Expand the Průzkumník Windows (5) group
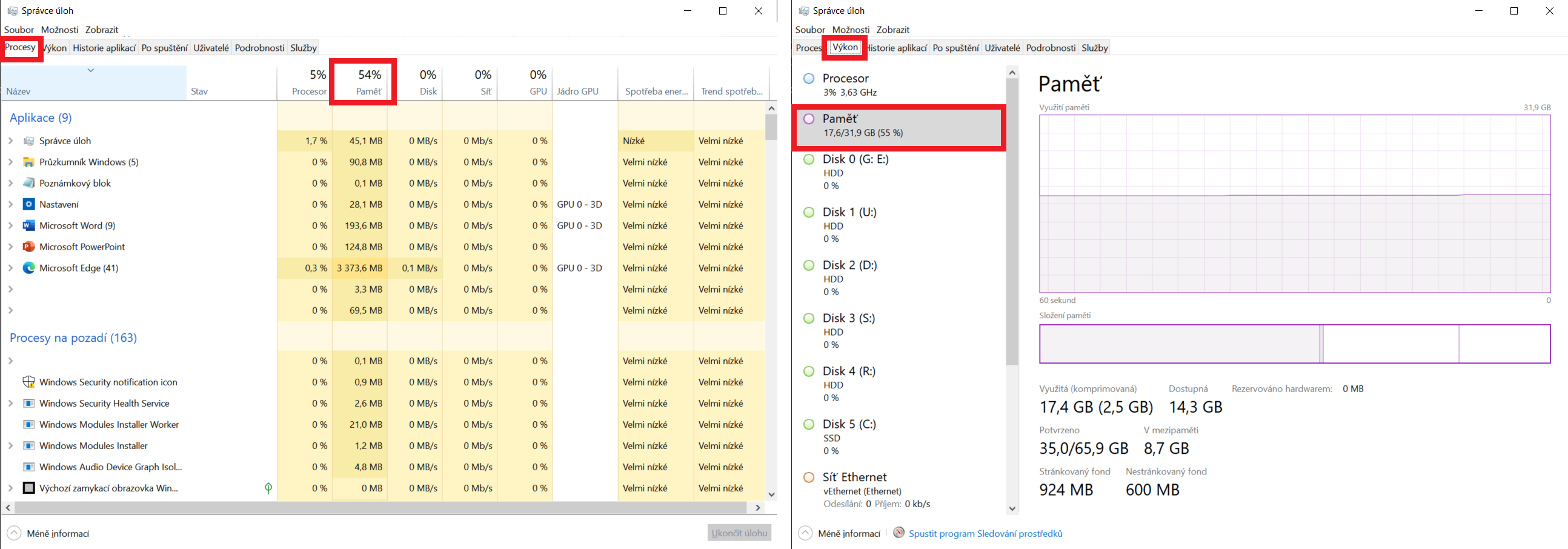This screenshot has height=549, width=1568. [x=10, y=162]
